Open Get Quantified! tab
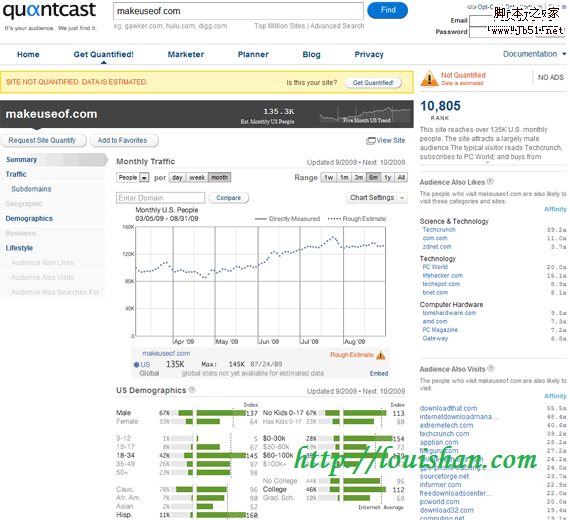 104,55
